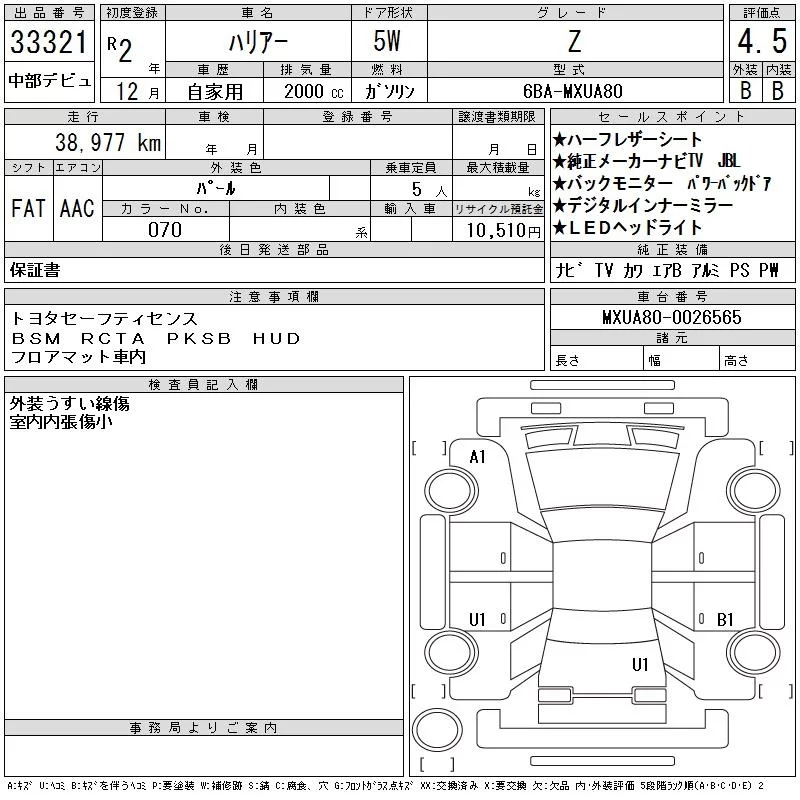Screen dimensions: 800x800
Task: Click the inspector note 室内内張傷小
Action: [61, 422]
